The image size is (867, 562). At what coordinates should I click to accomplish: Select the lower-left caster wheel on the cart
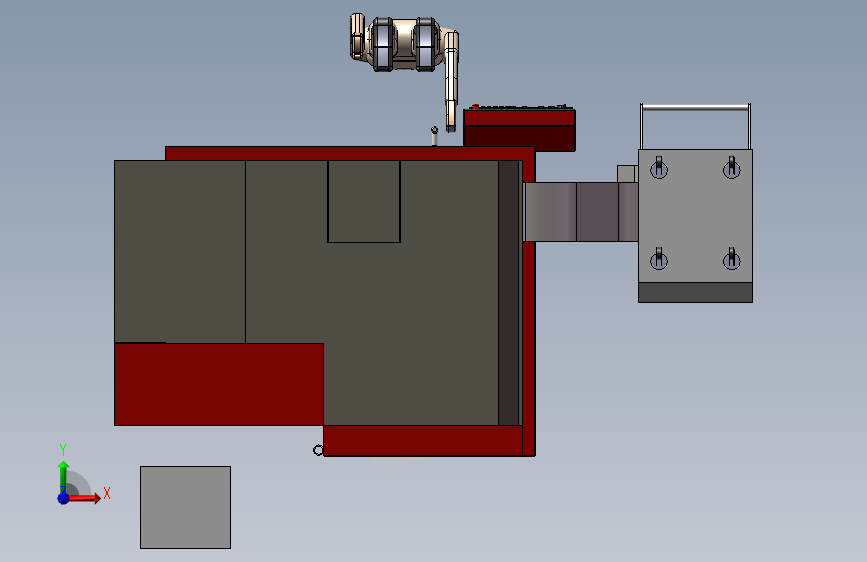659,259
